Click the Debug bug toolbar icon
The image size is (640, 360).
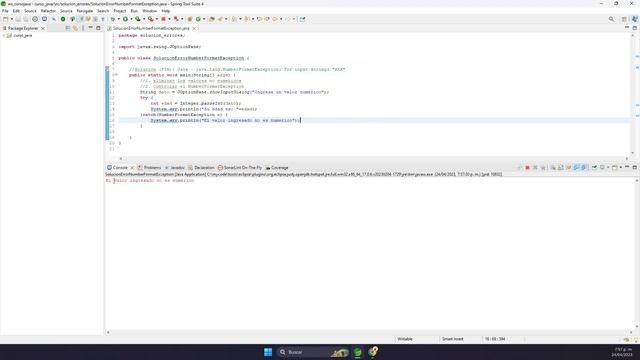coord(113,19)
